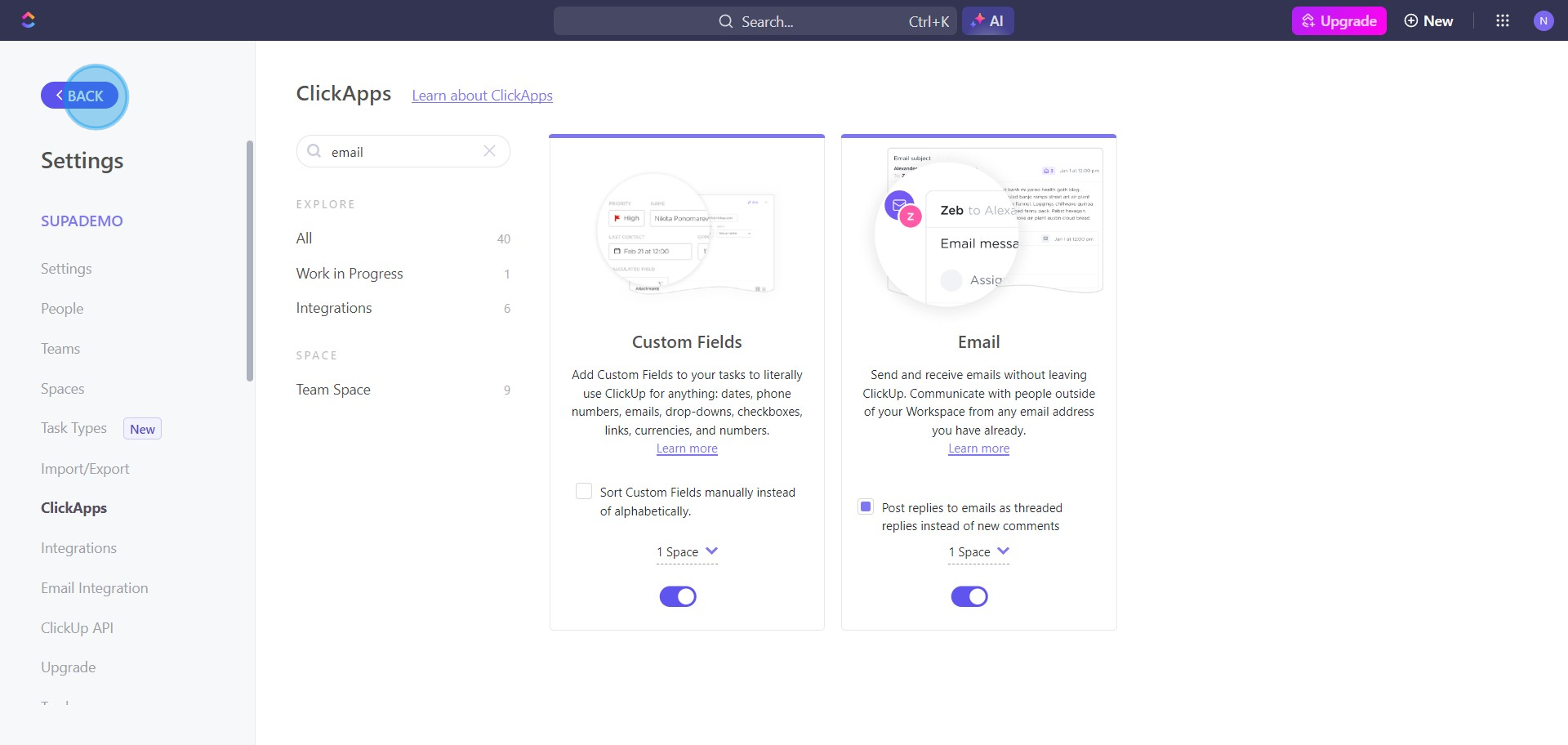The image size is (1568, 745).
Task: Check Sort Custom Fields manually checkbox
Action: (584, 491)
